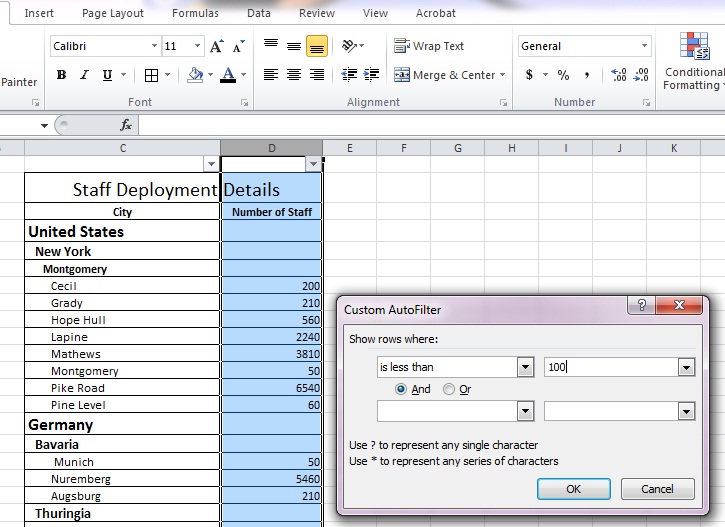
Task: Align text left
Action: pyautogui.click(x=271, y=74)
